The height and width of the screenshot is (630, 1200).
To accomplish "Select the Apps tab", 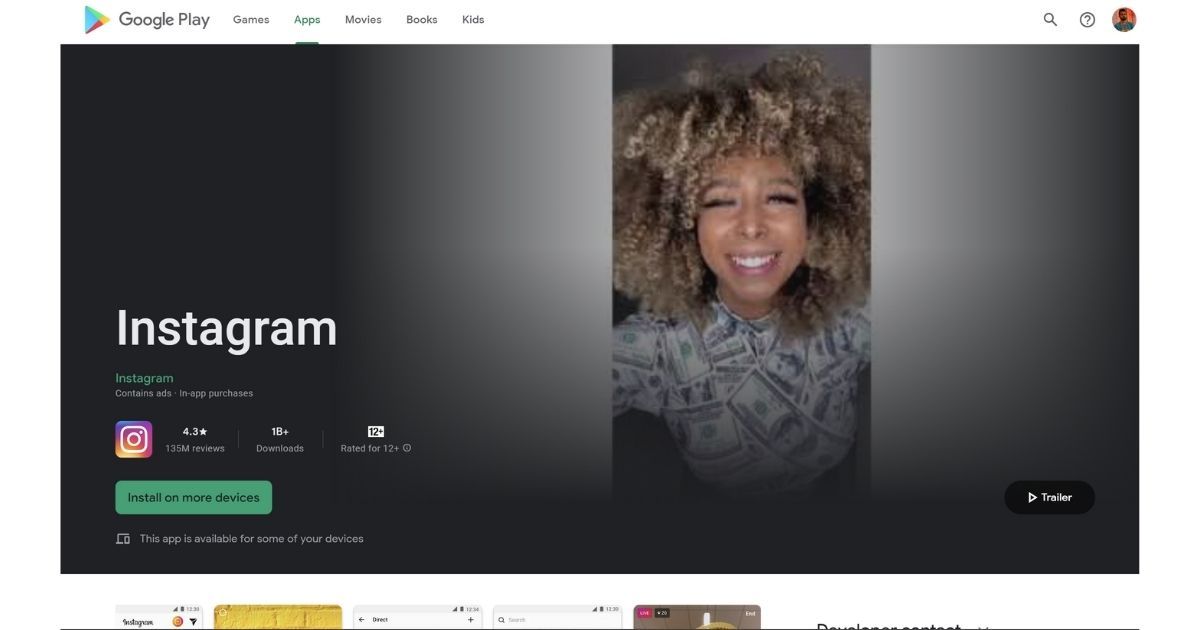I will pyautogui.click(x=307, y=20).
